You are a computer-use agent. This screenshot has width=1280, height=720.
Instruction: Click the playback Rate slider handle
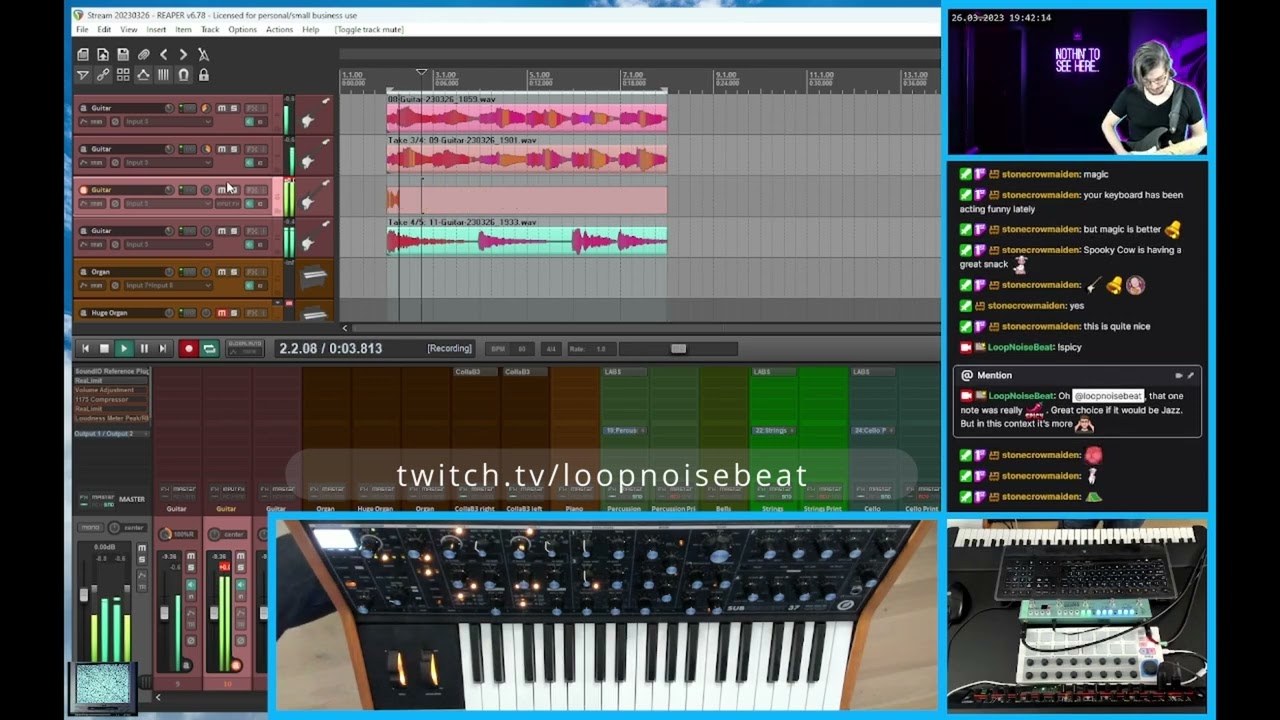[679, 349]
